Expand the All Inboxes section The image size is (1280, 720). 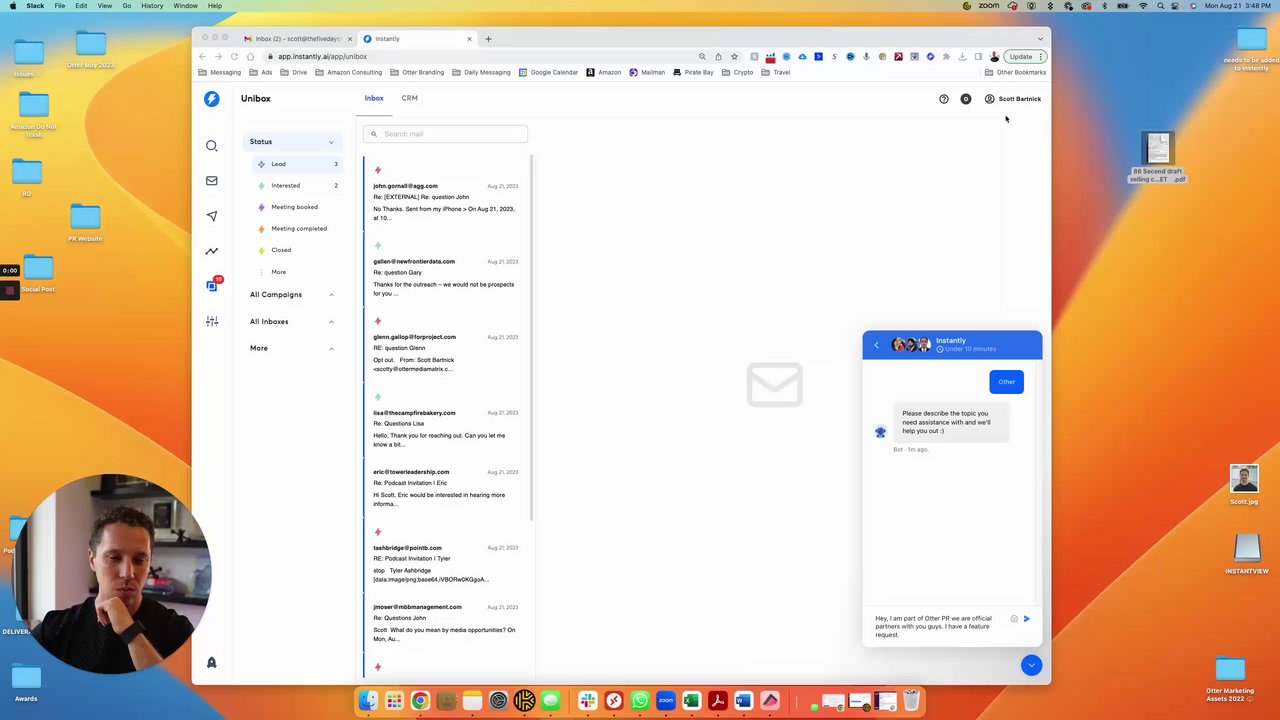pyautogui.click(x=331, y=322)
